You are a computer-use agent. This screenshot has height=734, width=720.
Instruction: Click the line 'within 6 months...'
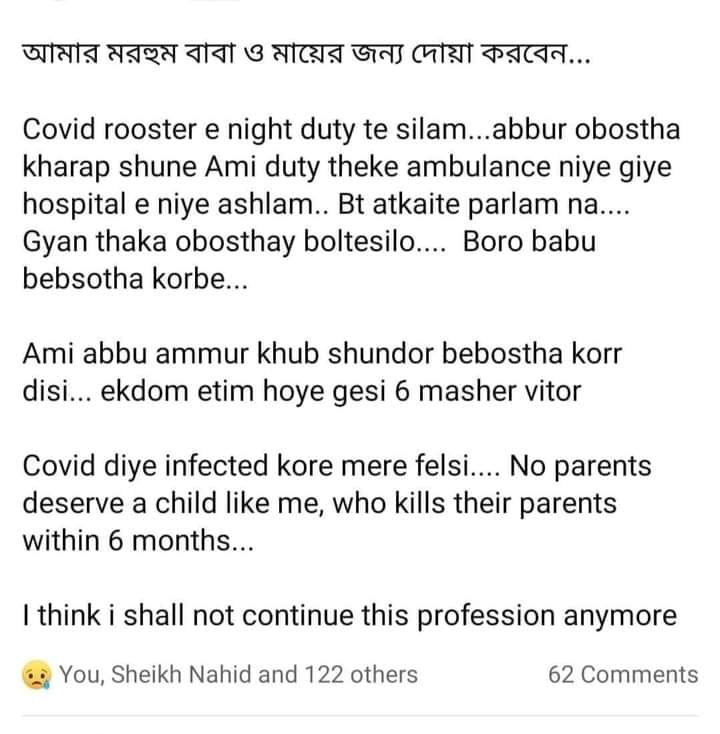[x=138, y=541]
